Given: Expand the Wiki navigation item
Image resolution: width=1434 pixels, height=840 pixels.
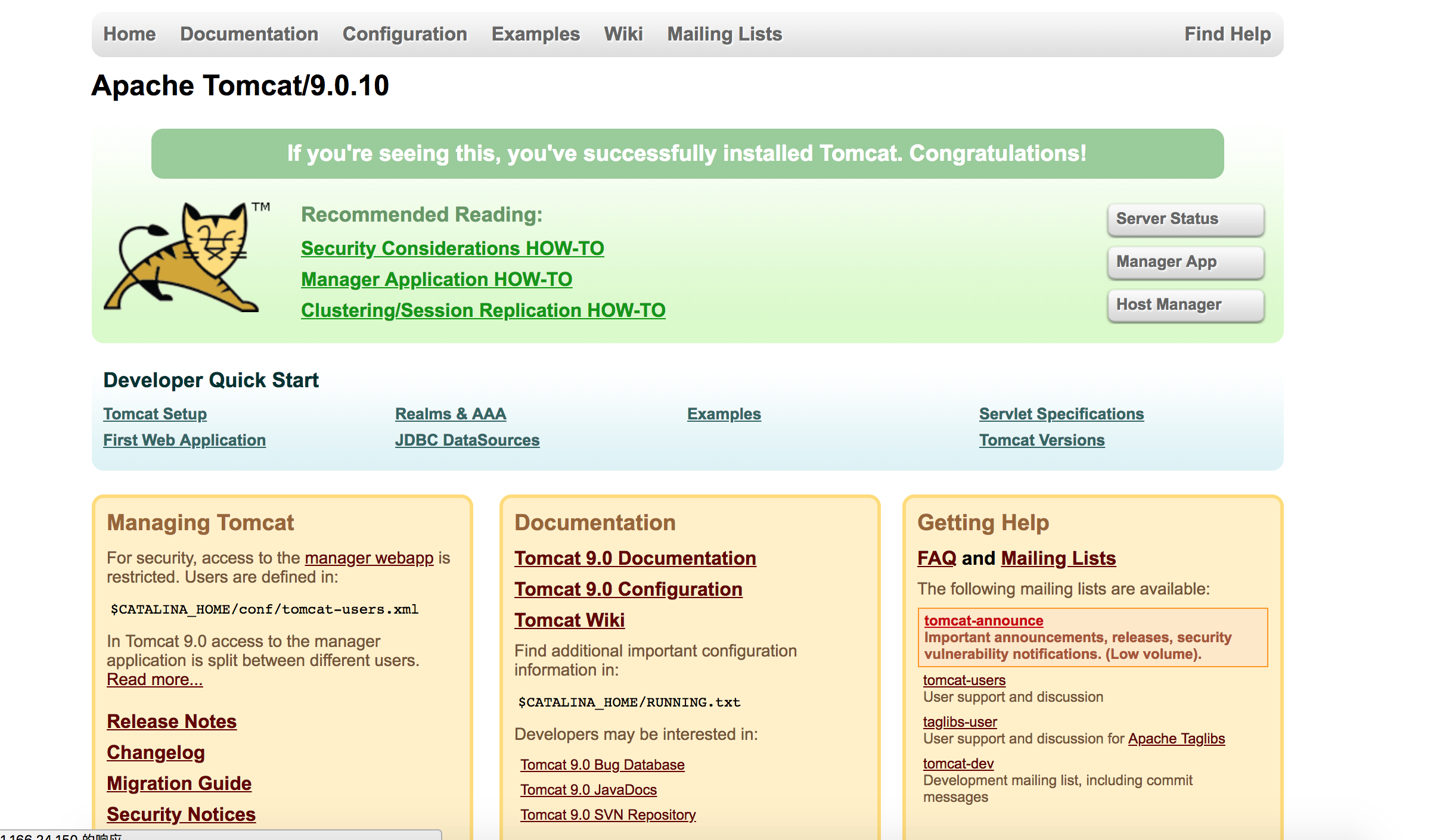Looking at the screenshot, I should 621,34.
